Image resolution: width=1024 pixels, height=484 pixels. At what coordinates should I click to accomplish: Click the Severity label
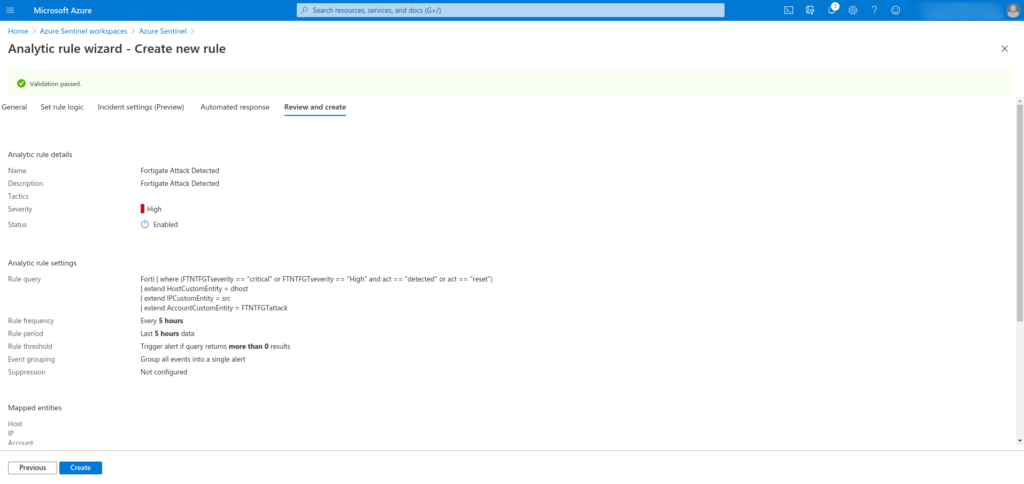coord(20,209)
